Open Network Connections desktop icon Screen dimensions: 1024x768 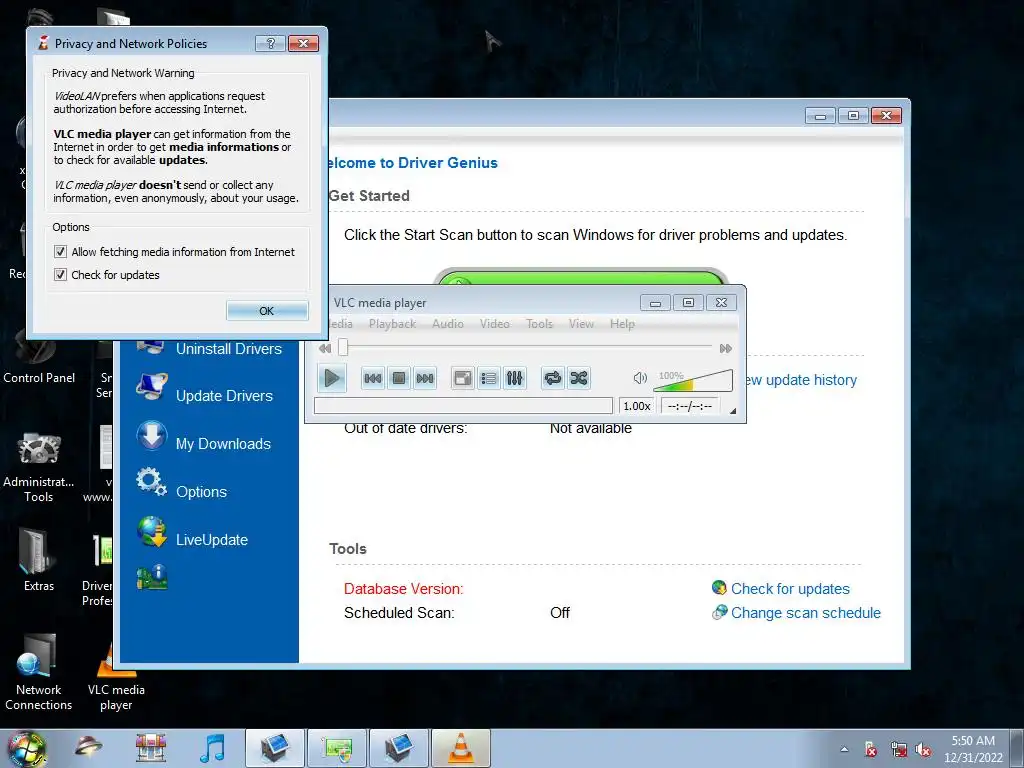pyautogui.click(x=39, y=656)
